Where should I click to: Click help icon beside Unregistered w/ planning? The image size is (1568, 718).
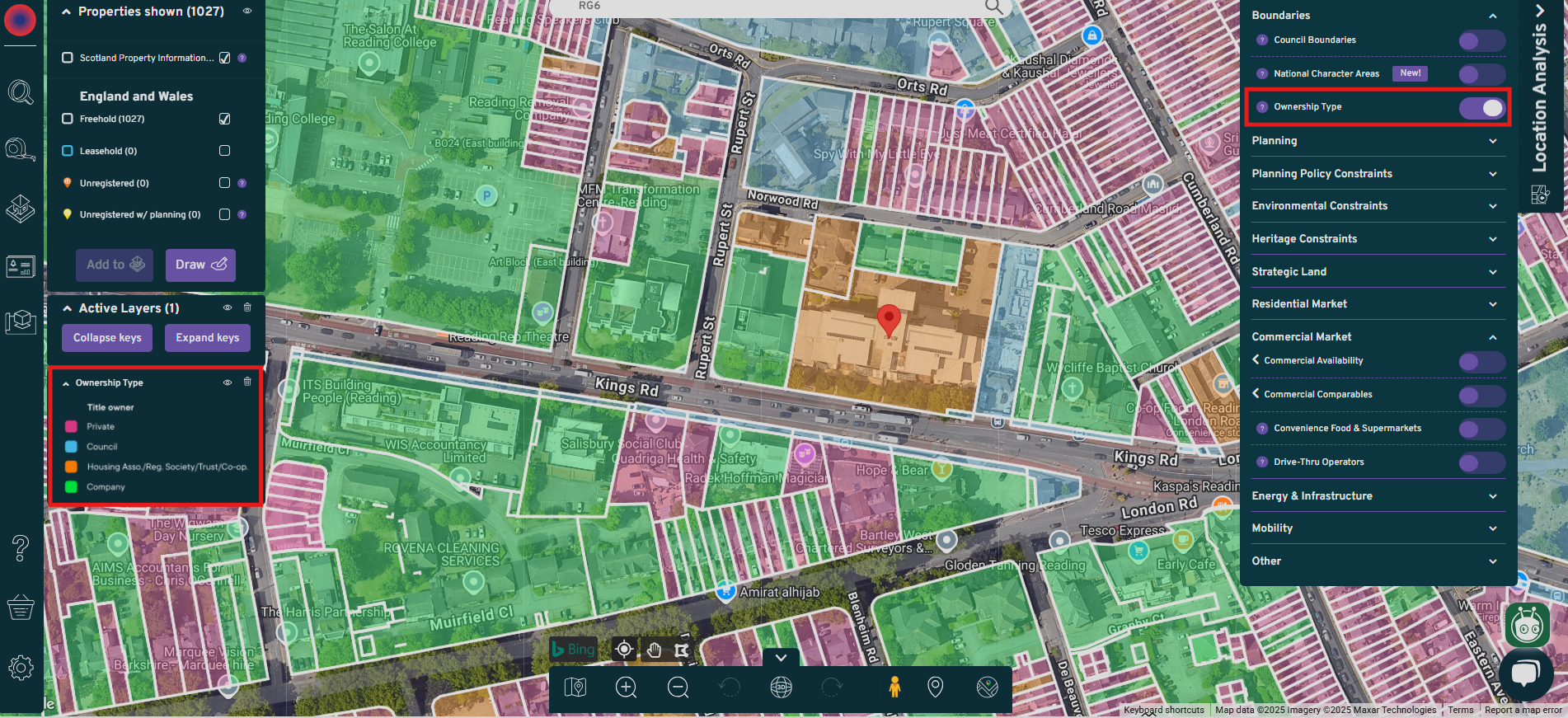(x=242, y=214)
